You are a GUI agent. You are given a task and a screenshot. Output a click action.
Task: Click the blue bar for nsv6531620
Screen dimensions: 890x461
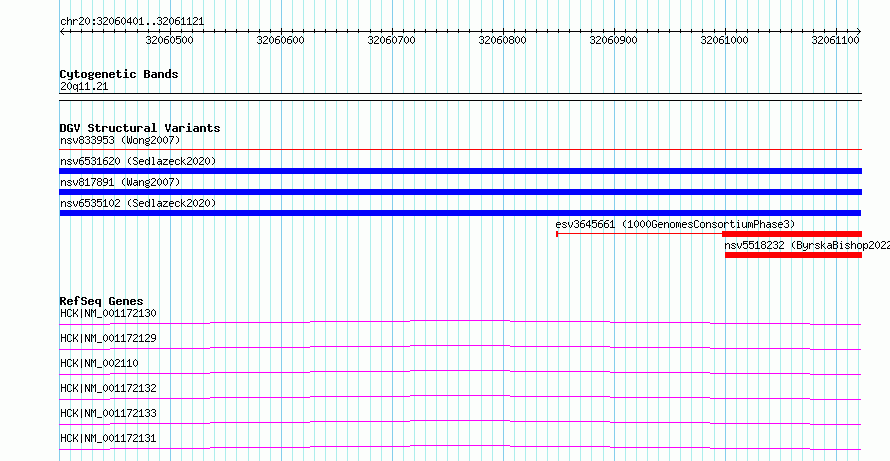tap(460, 171)
